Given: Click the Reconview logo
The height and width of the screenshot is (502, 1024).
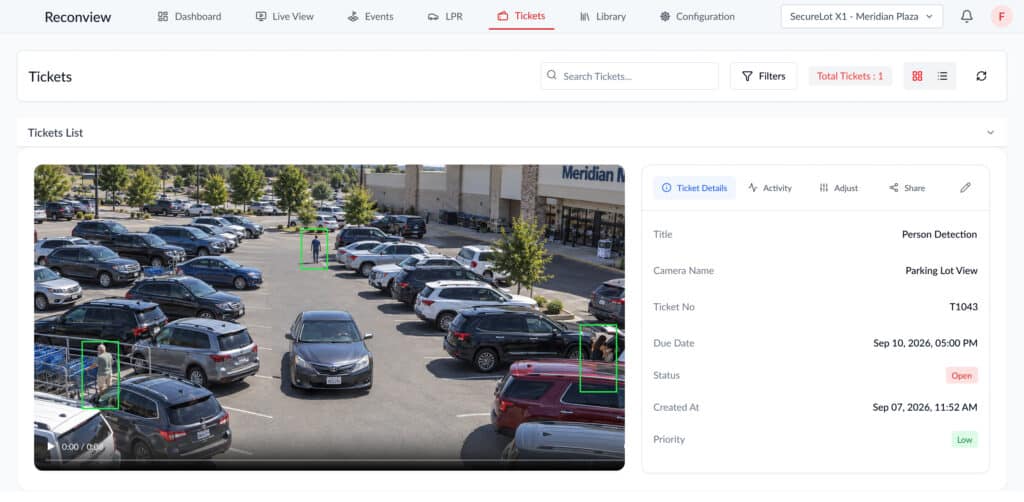Looking at the screenshot, I should point(78,17).
